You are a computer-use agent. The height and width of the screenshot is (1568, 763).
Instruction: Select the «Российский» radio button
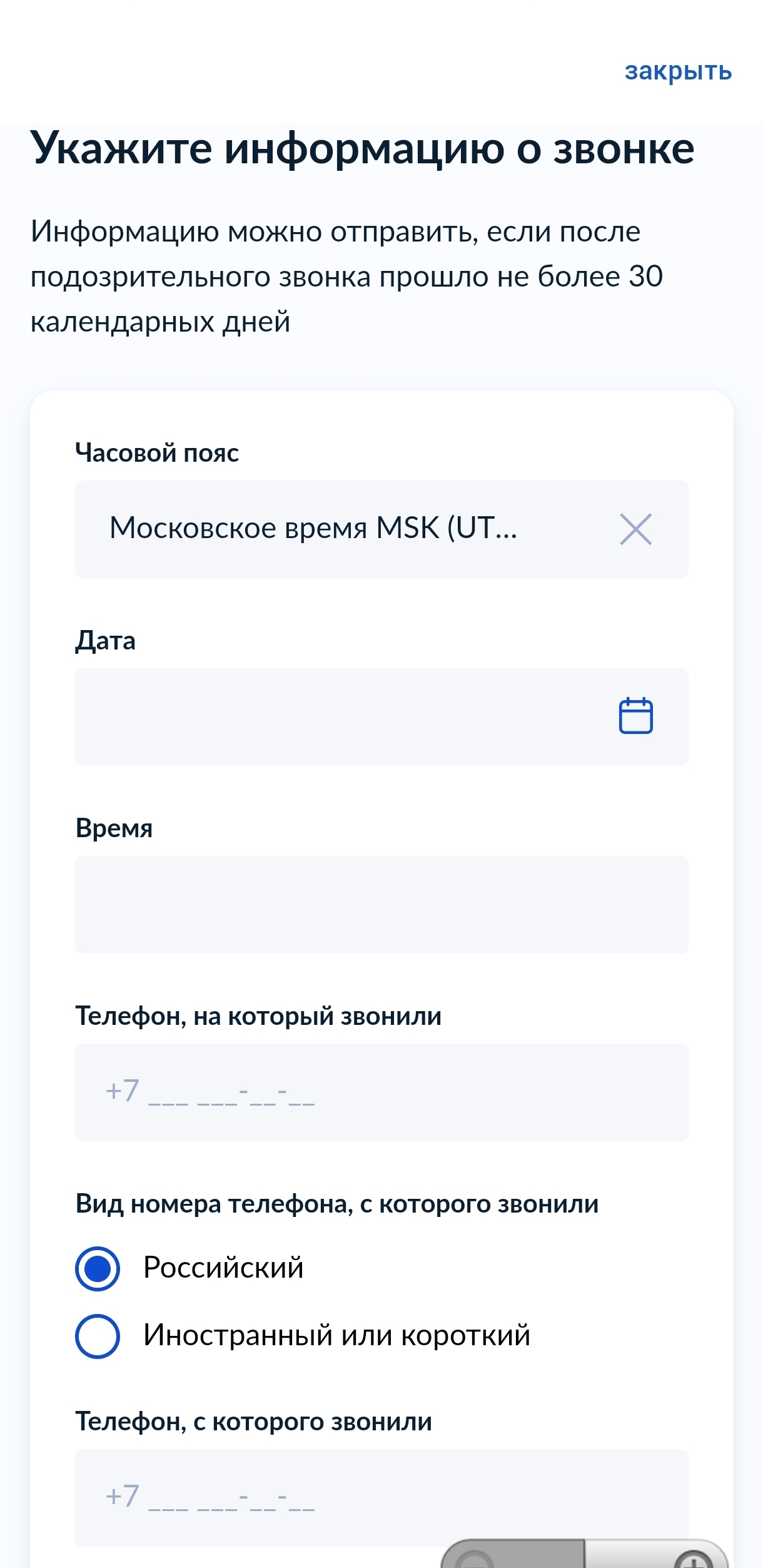(98, 1269)
